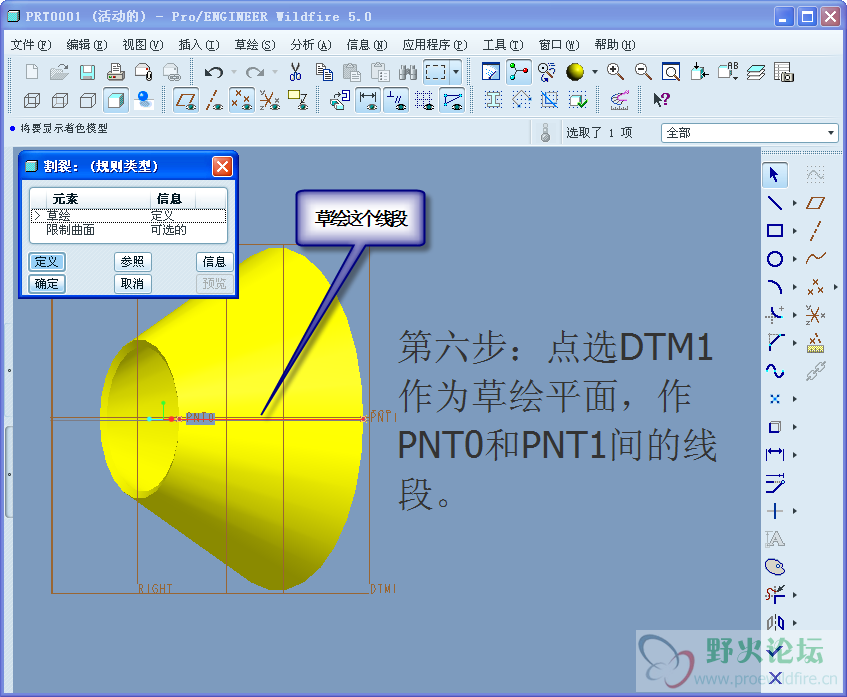Expand the Rectangle tool flyout arrow
Viewport: 847px width, 697px height.
[795, 231]
